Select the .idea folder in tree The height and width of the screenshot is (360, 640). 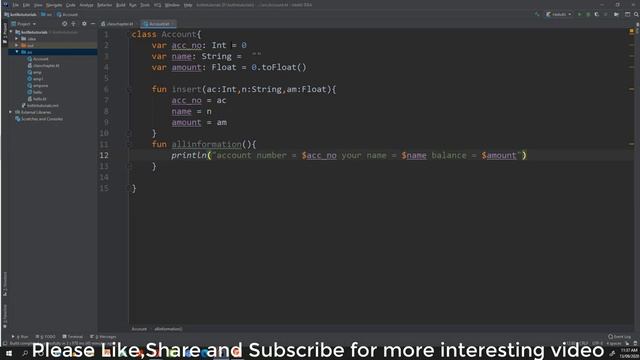click(x=29, y=38)
